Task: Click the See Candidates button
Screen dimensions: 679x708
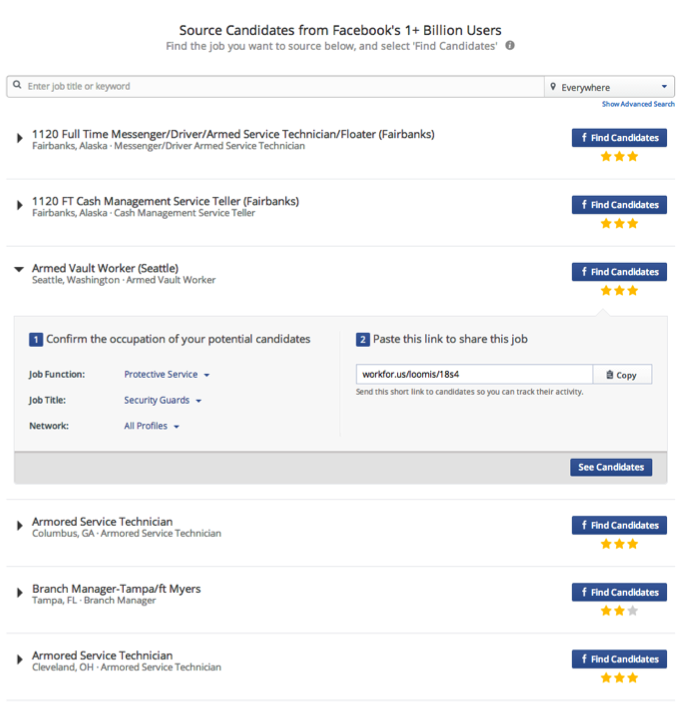Action: 611,467
